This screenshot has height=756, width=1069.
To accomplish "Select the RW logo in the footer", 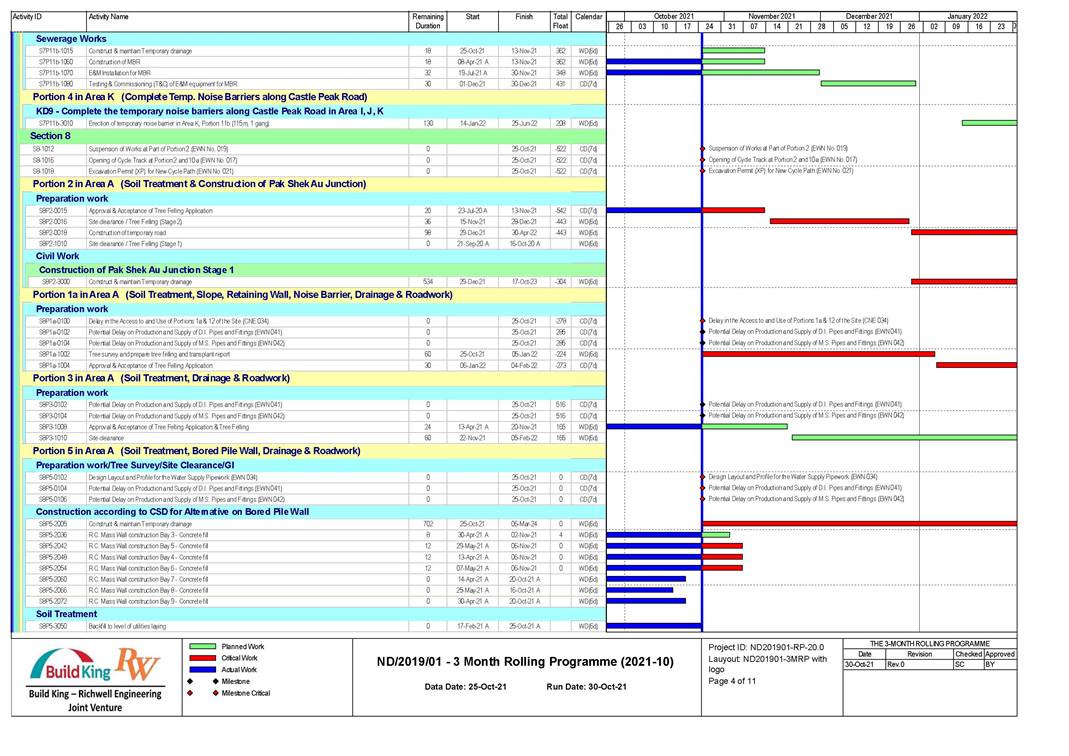I will tap(137, 664).
